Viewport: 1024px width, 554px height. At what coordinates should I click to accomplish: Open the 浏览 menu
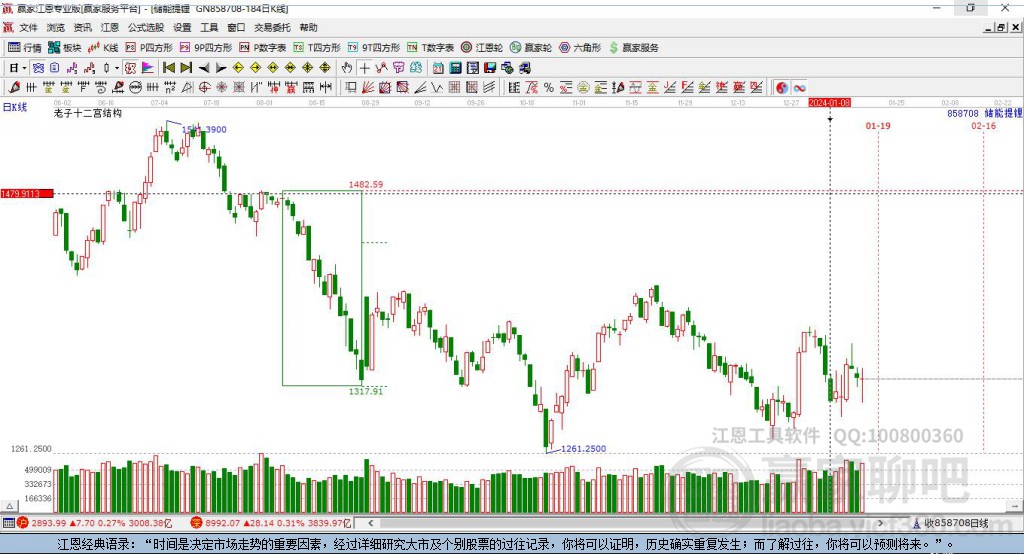pos(56,27)
